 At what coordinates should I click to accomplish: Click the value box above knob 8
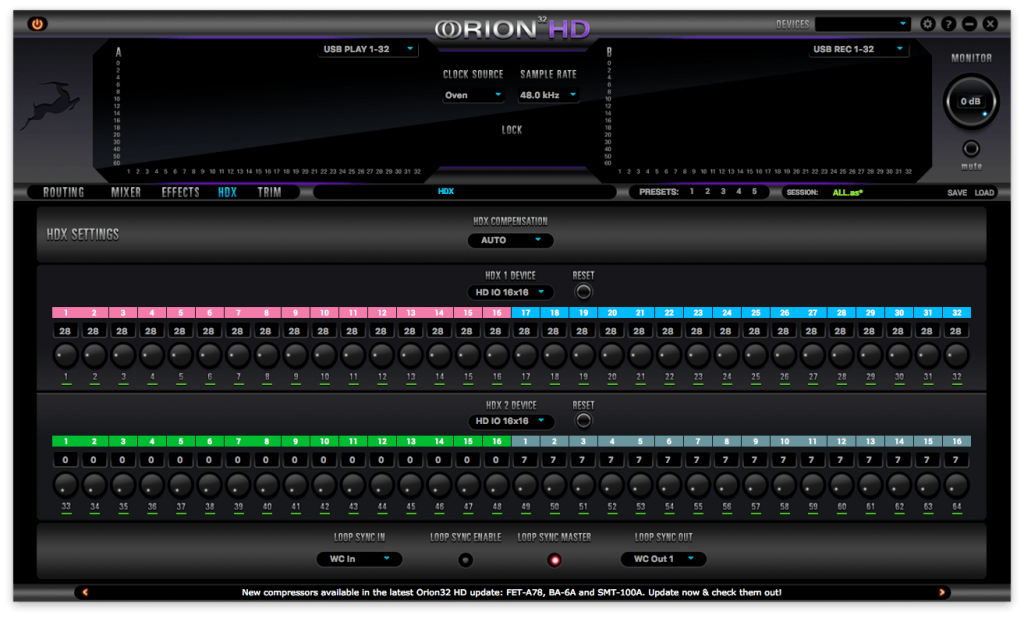pos(266,331)
